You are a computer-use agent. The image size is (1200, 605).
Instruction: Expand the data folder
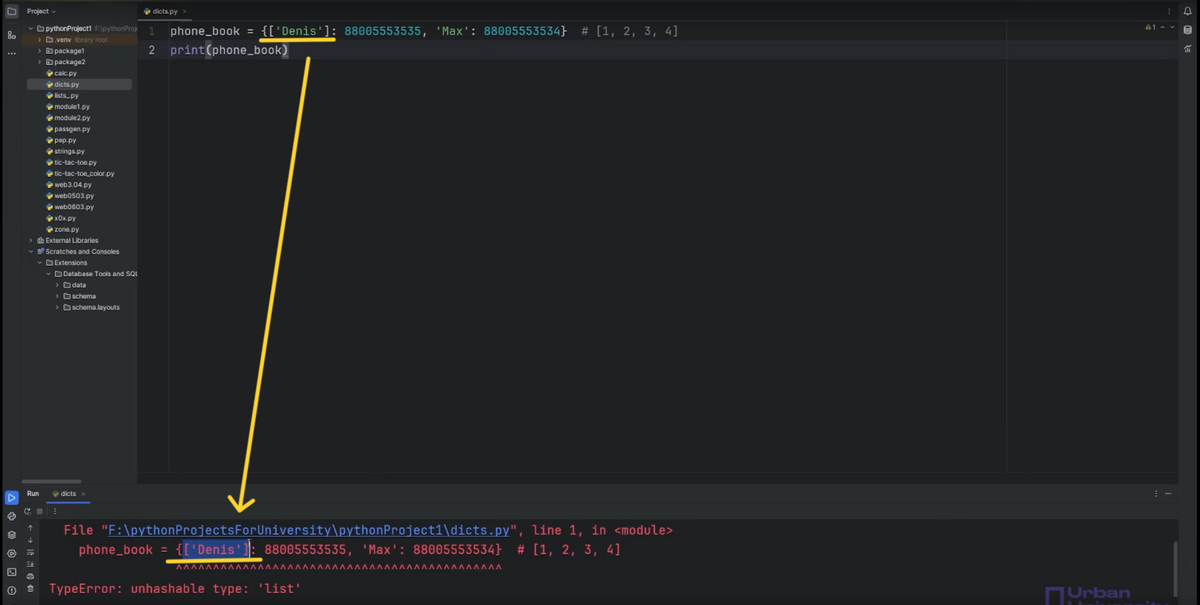pos(57,285)
